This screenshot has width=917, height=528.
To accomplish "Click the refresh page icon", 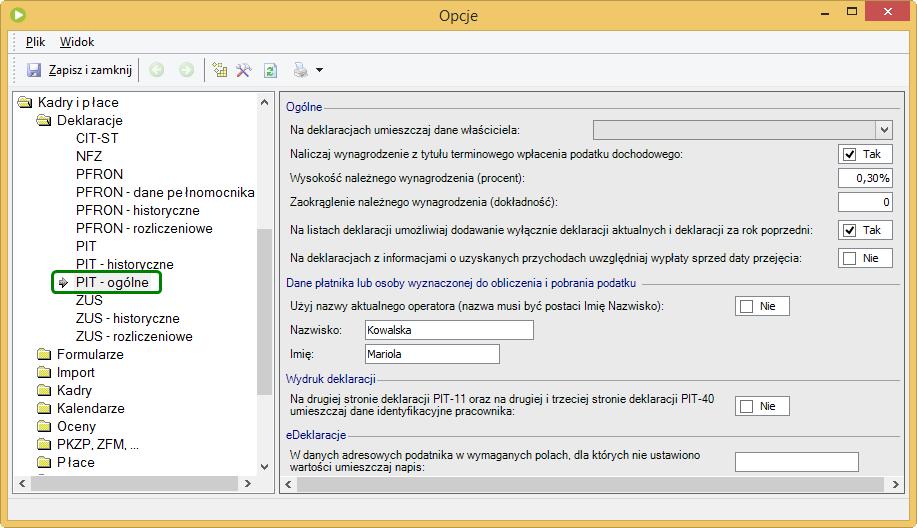I will point(270,70).
